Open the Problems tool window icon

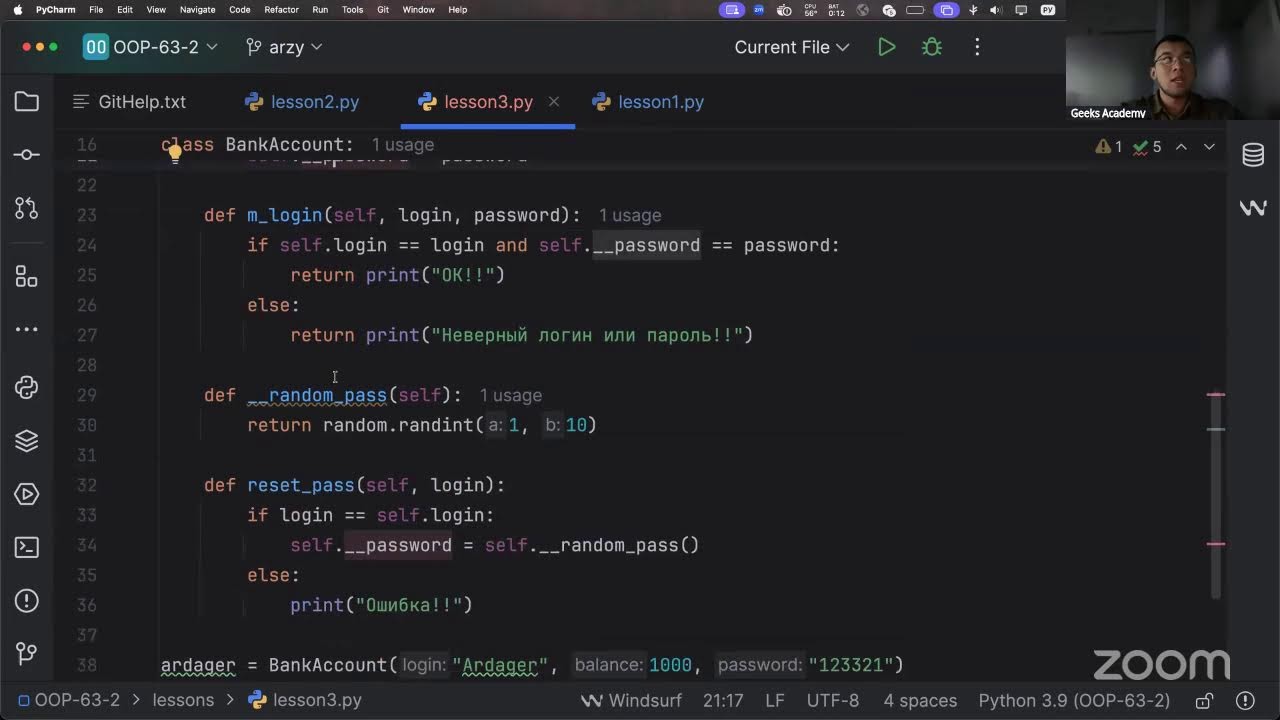click(27, 600)
